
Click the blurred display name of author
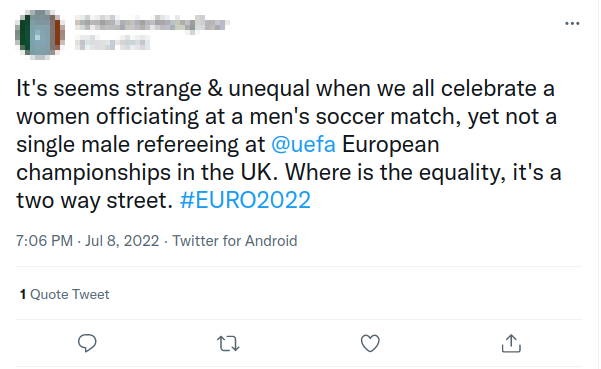pyautogui.click(x=152, y=24)
